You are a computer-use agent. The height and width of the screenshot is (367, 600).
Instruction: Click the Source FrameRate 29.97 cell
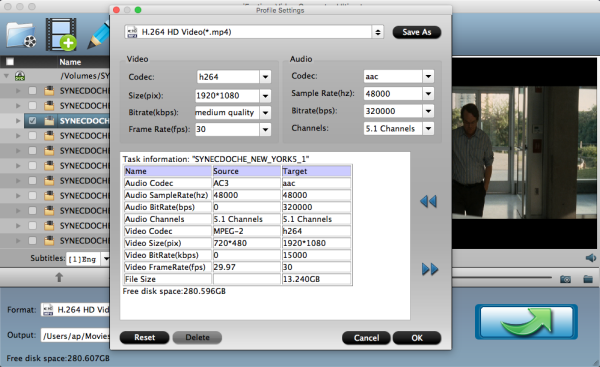(246, 267)
